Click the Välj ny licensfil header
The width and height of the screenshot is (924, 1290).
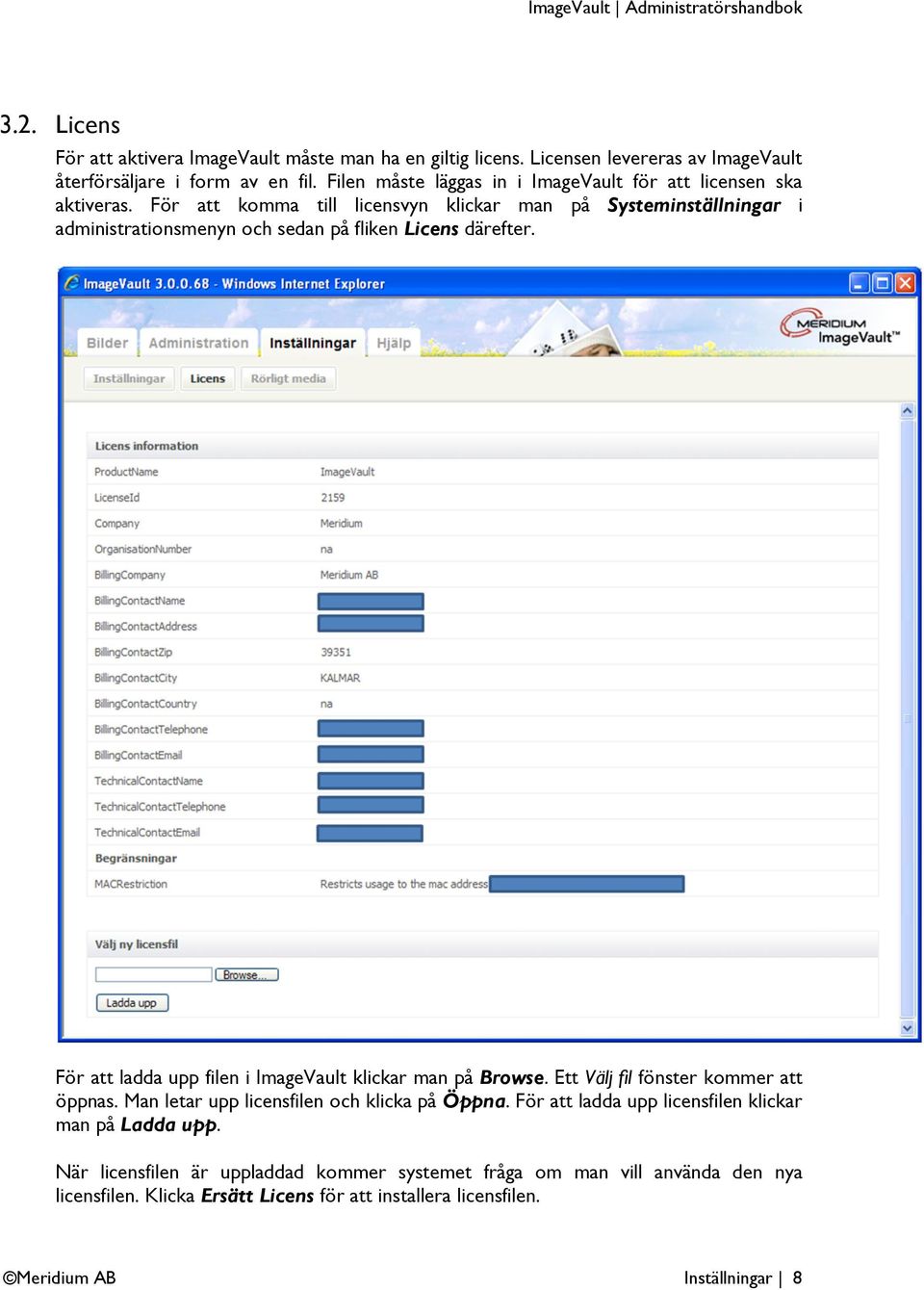point(136,944)
